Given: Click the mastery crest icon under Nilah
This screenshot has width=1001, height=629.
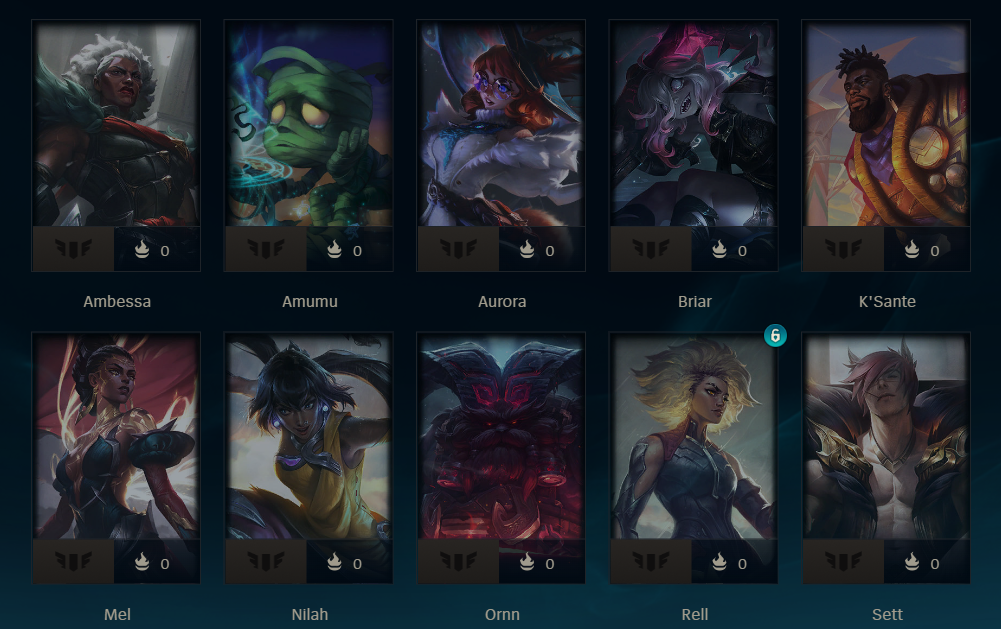Looking at the screenshot, I should pyautogui.click(x=266, y=561).
